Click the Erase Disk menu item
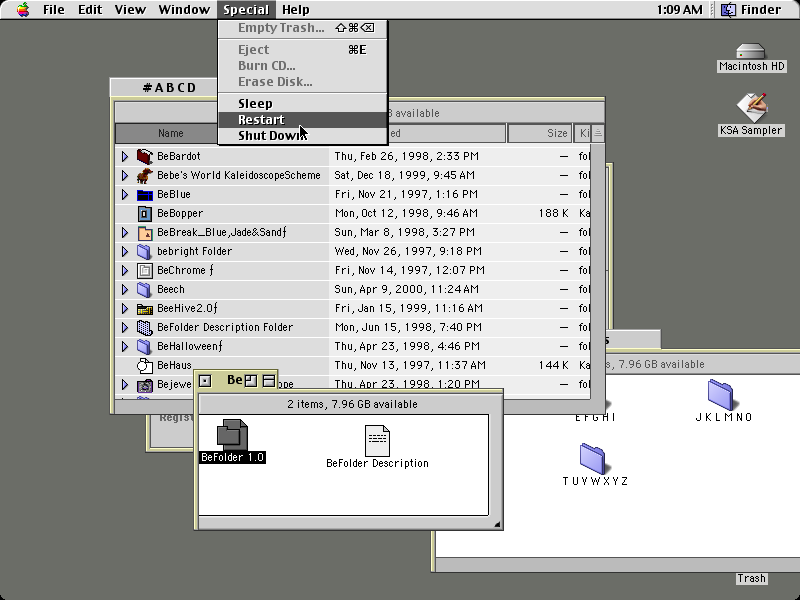 [x=303, y=82]
